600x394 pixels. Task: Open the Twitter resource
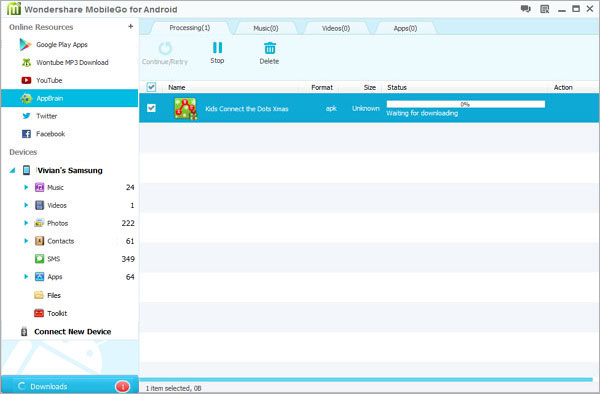pyautogui.click(x=46, y=116)
